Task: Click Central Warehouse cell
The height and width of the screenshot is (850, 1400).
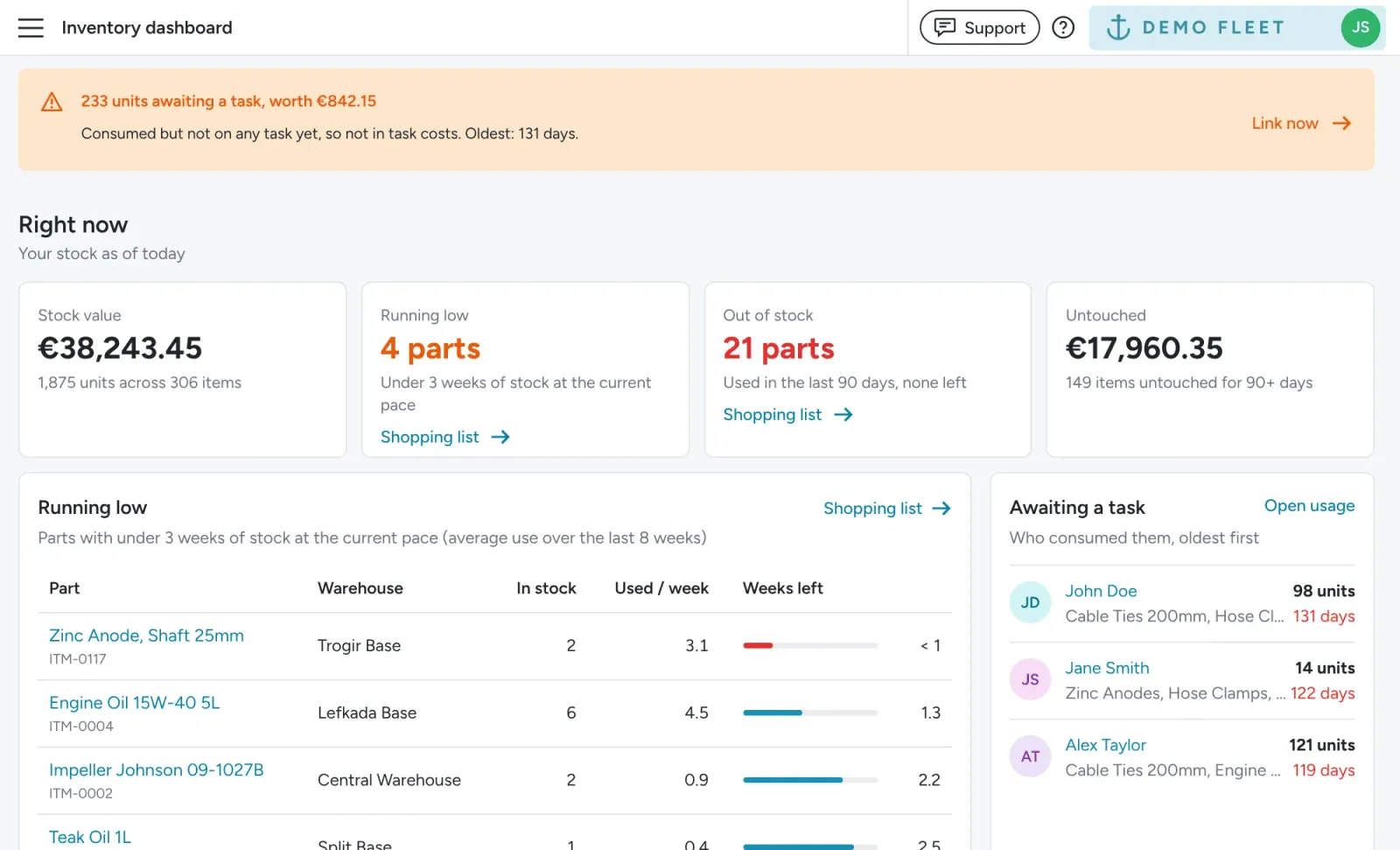Action: click(389, 781)
